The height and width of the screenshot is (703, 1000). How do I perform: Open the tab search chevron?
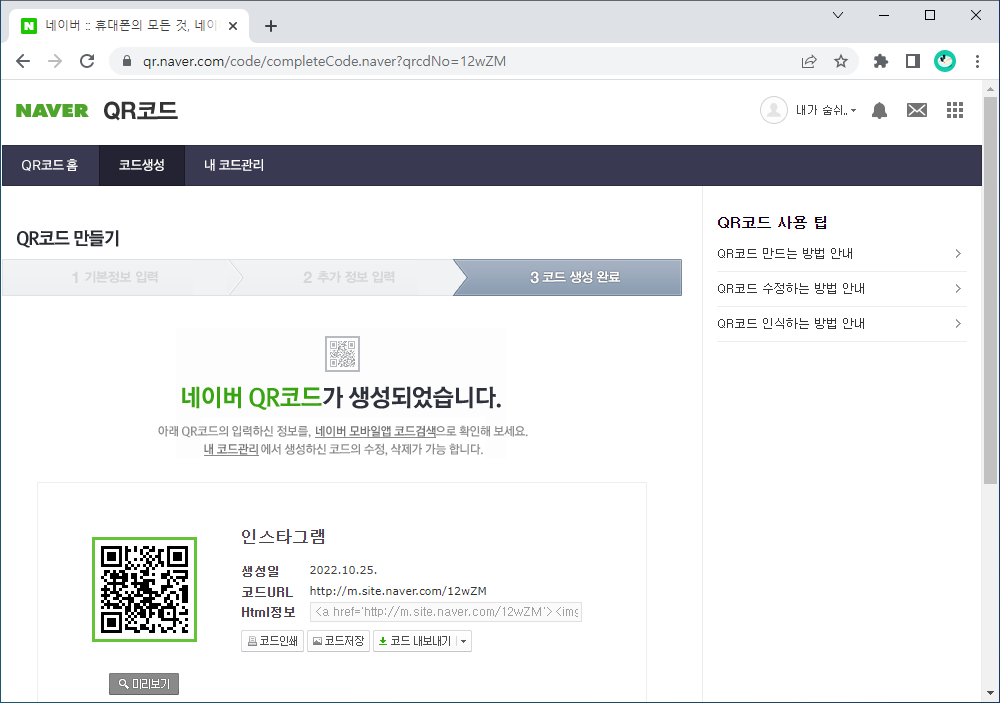click(838, 15)
